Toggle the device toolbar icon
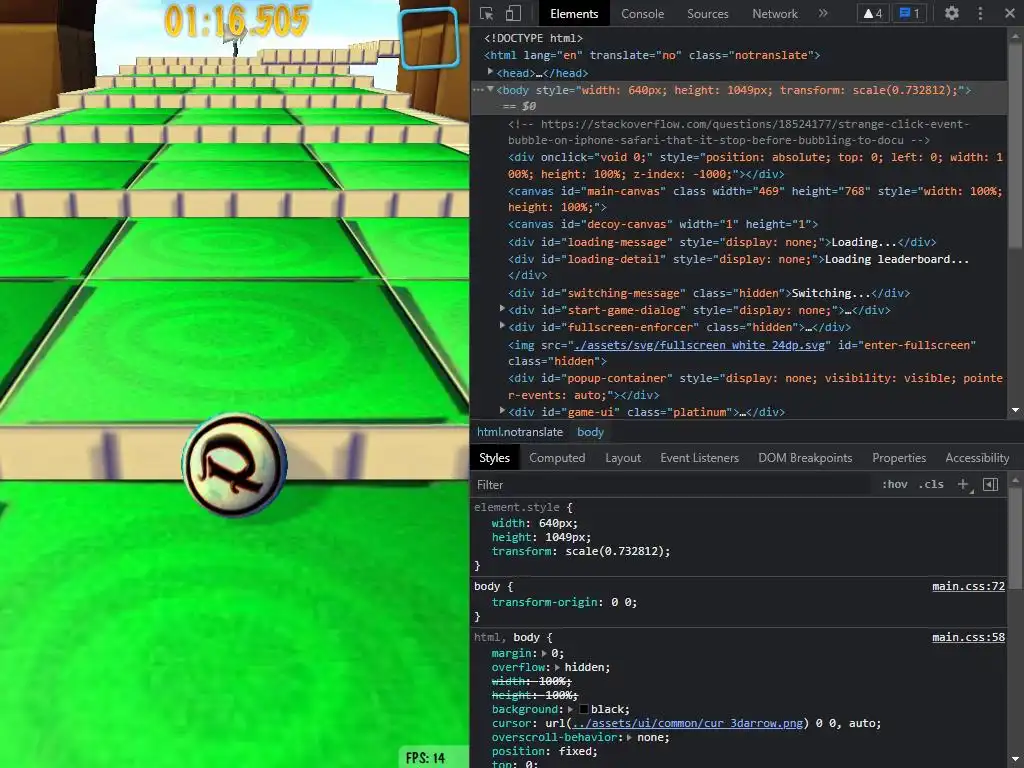Screen dimensions: 1024x768 [514, 13]
